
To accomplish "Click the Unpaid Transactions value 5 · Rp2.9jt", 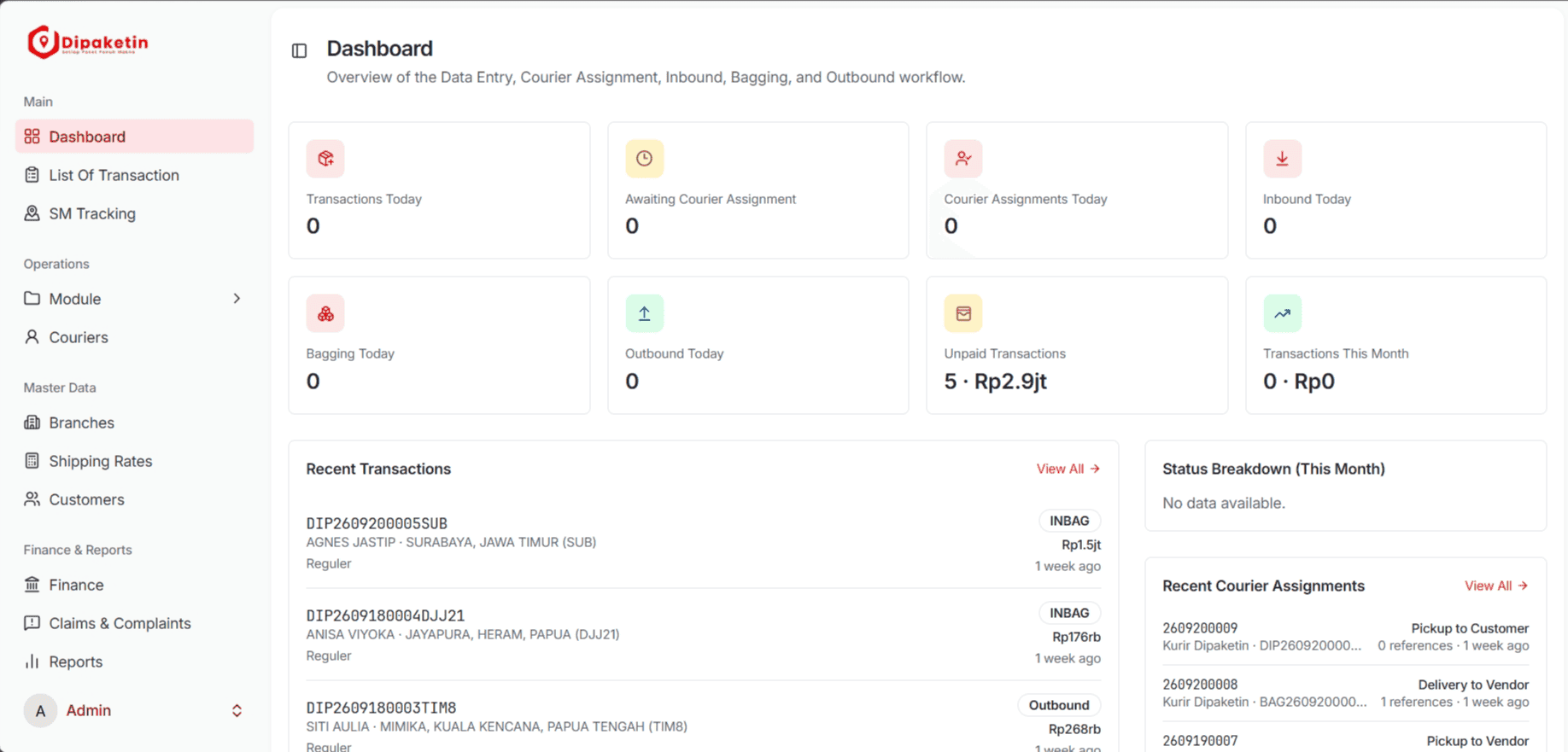I will (995, 381).
